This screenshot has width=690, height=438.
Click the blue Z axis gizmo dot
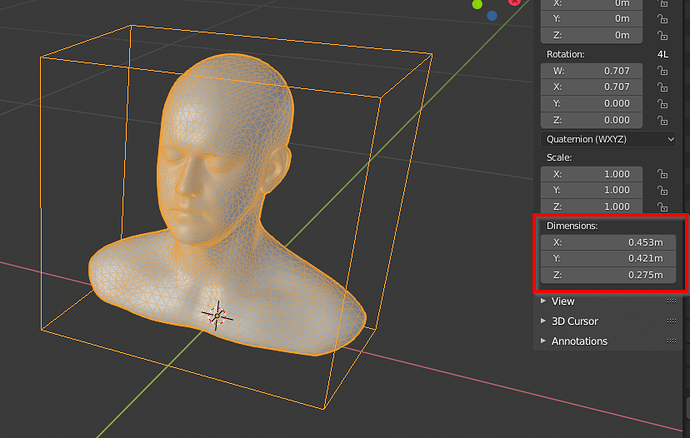pos(492,16)
